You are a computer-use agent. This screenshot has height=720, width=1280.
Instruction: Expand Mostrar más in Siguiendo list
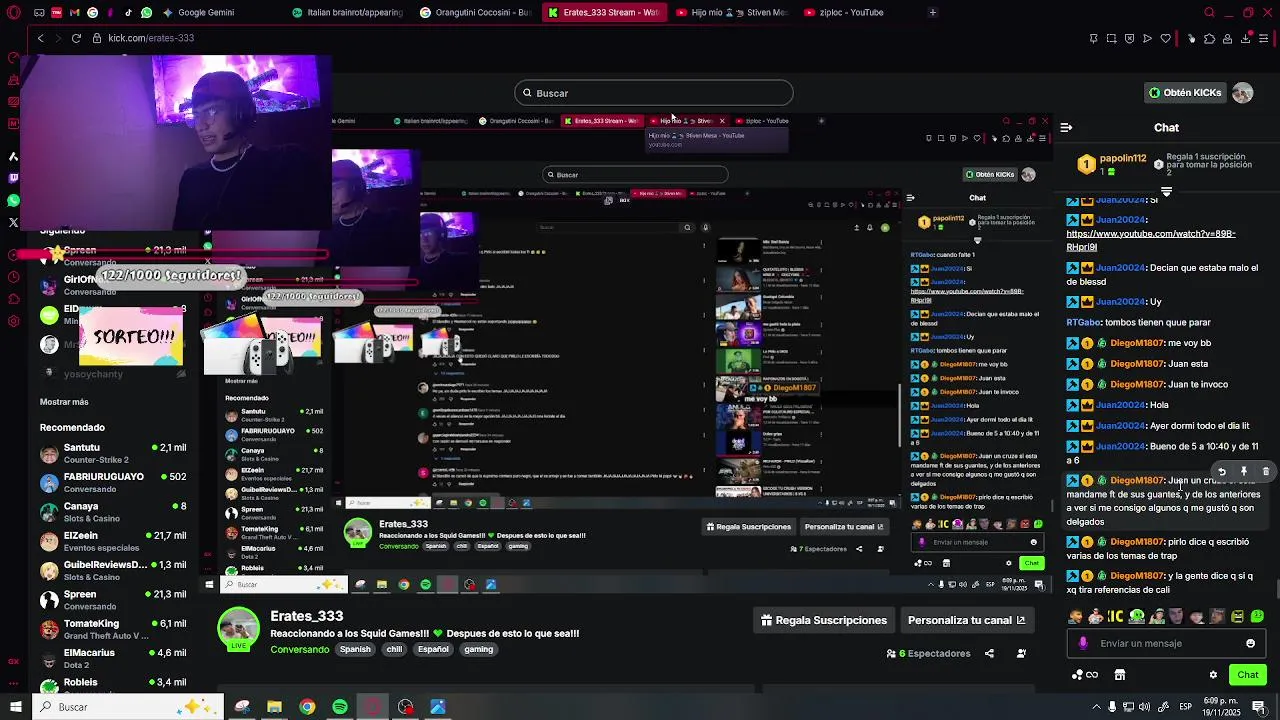click(x=64, y=402)
